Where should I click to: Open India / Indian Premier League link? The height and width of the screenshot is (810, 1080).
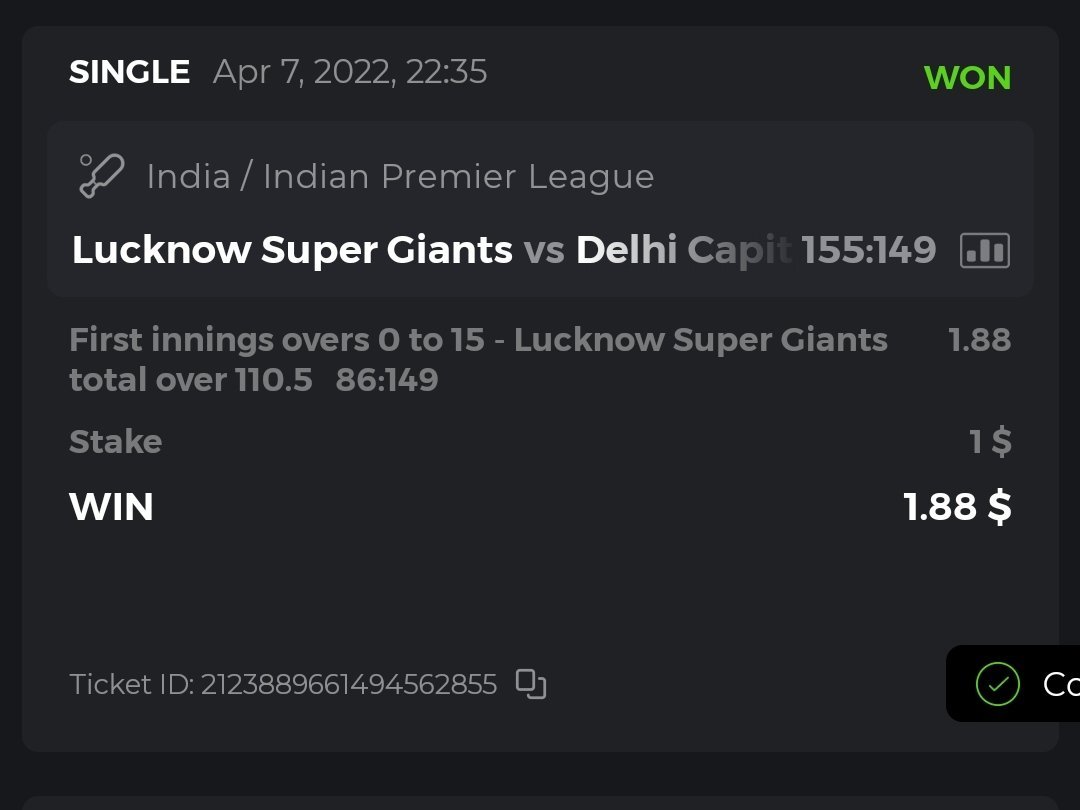(x=400, y=177)
